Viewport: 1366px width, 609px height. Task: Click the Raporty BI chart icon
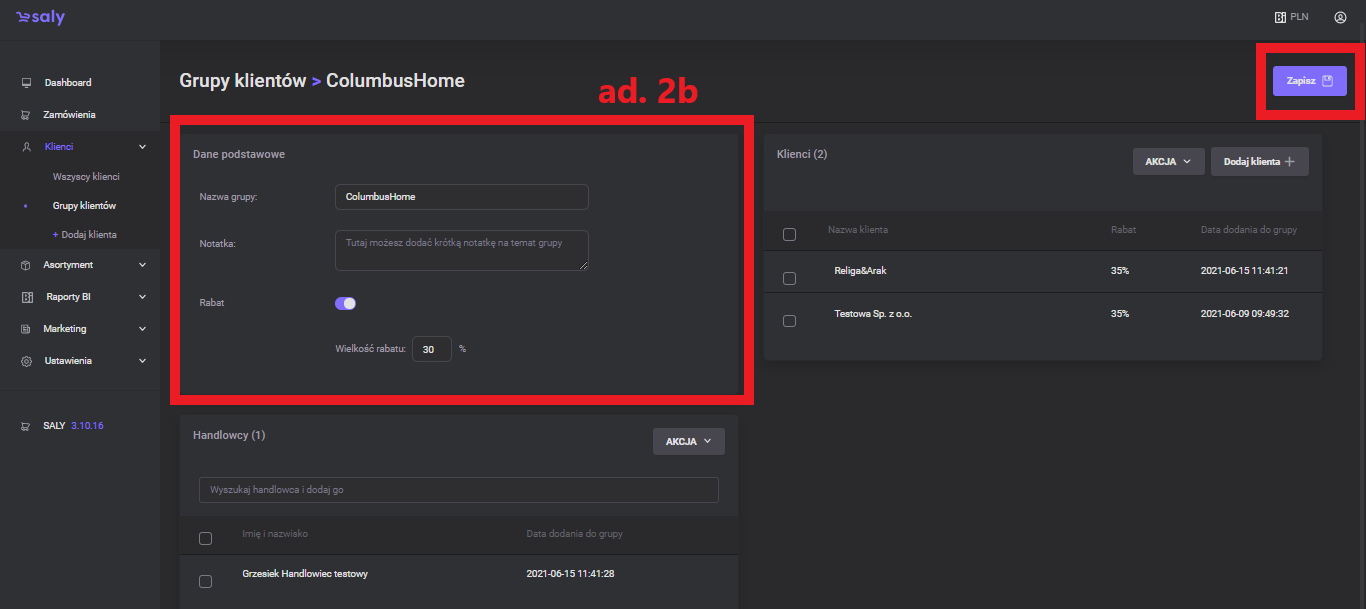[27, 297]
